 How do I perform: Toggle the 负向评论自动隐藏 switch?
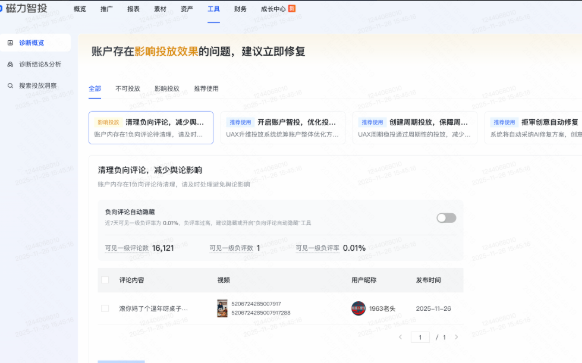(446, 218)
